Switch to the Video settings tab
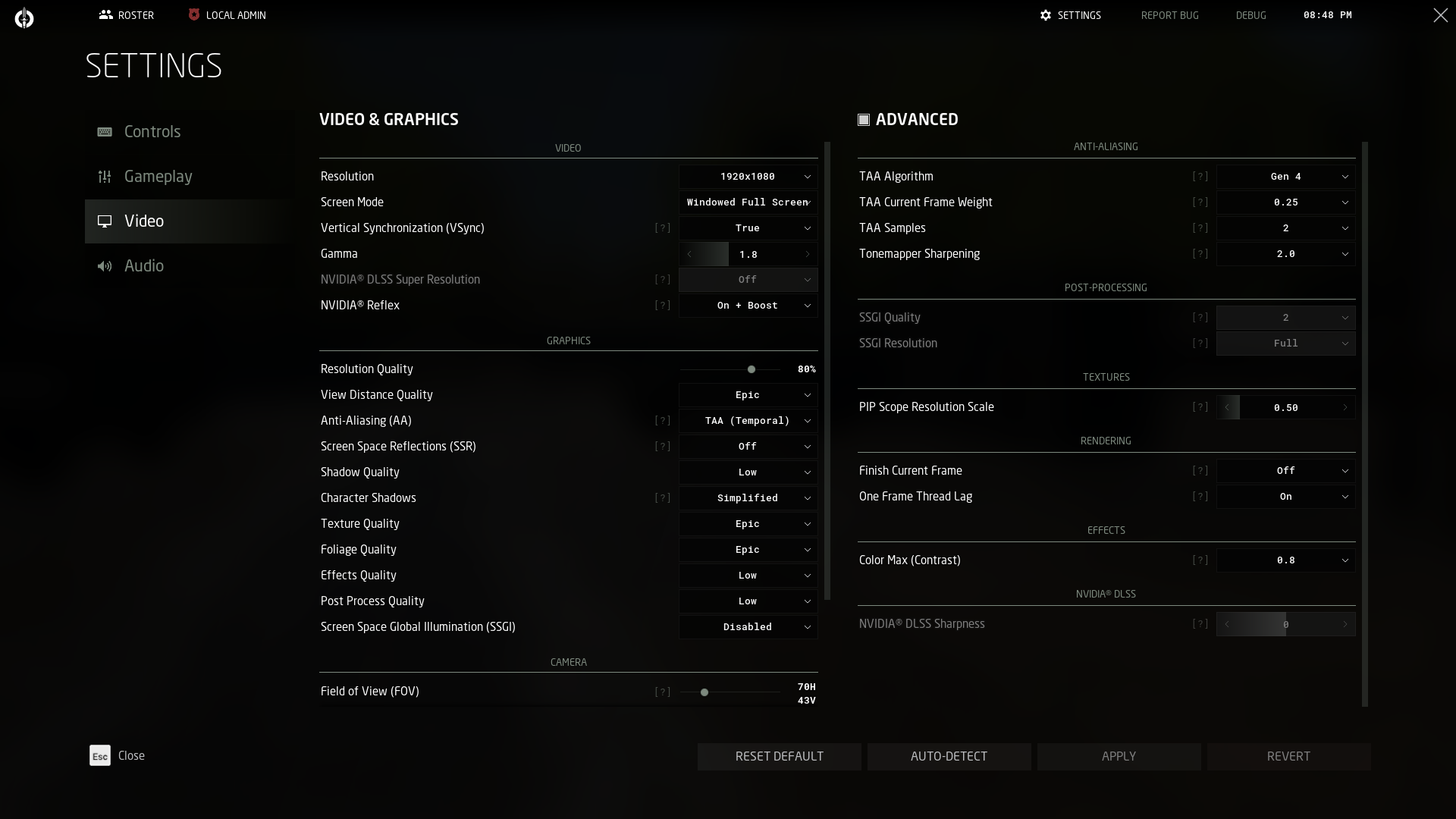This screenshot has height=819, width=1456. pyautogui.click(x=144, y=221)
